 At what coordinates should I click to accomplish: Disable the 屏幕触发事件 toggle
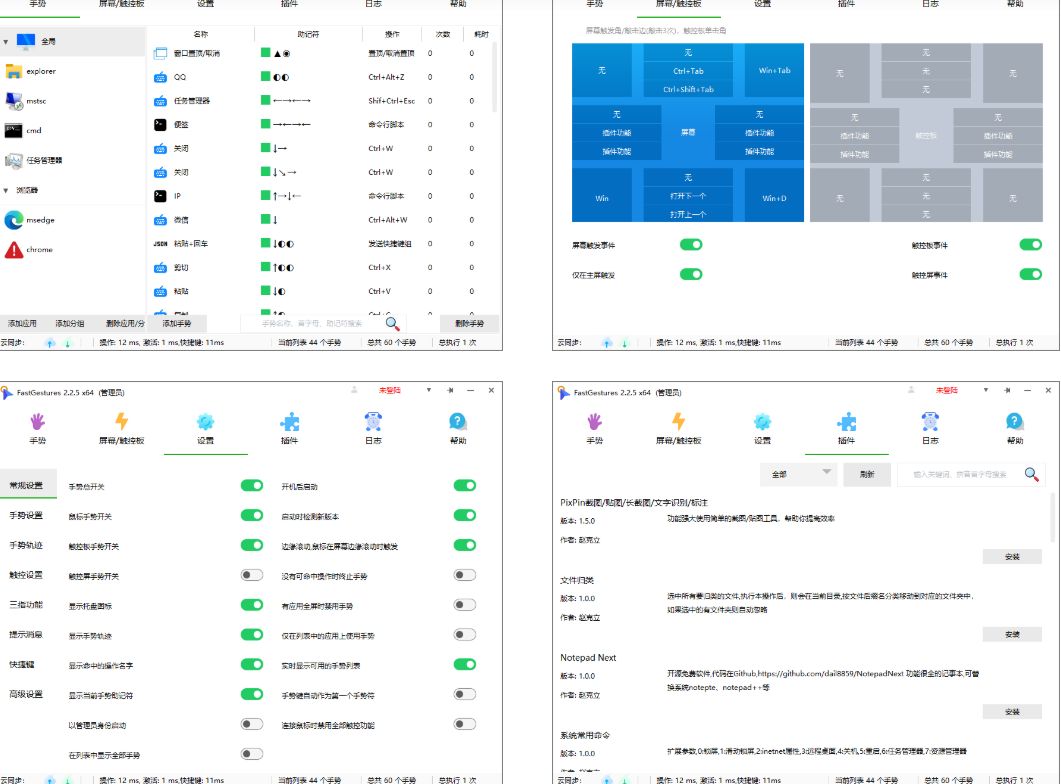[690, 244]
